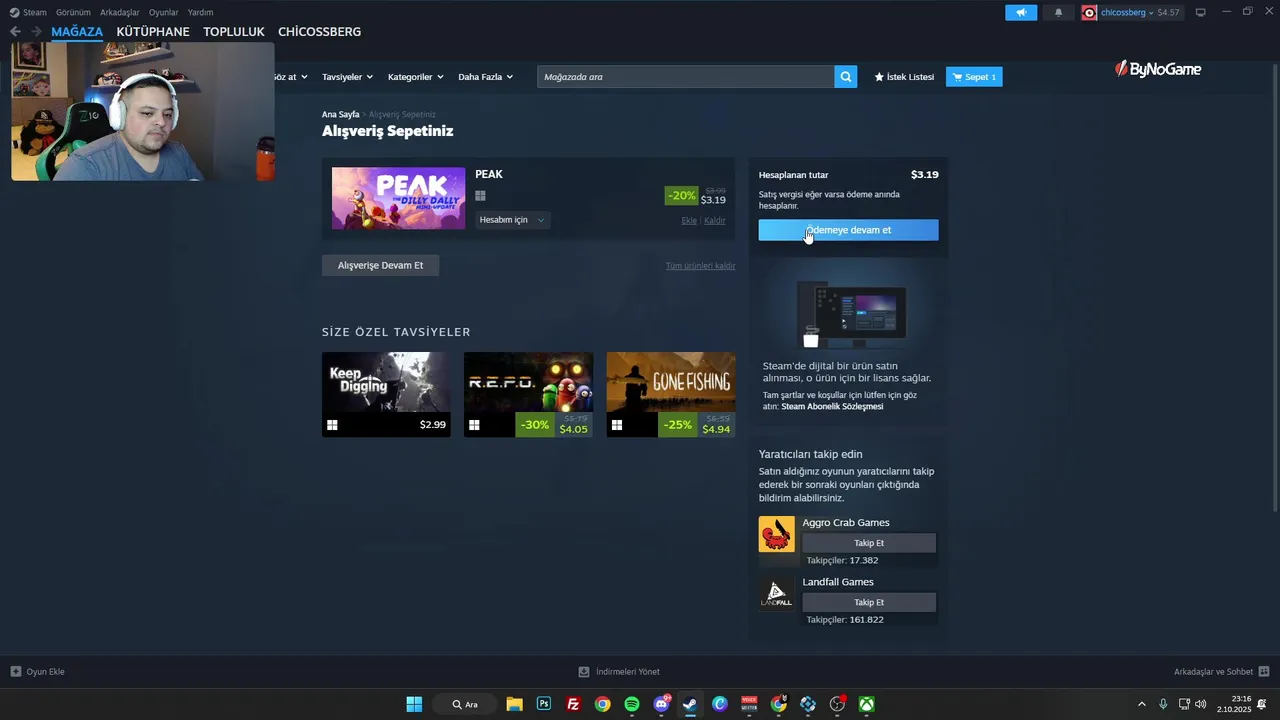
Task: Click the announcements megaphone button
Action: pos(1021,12)
